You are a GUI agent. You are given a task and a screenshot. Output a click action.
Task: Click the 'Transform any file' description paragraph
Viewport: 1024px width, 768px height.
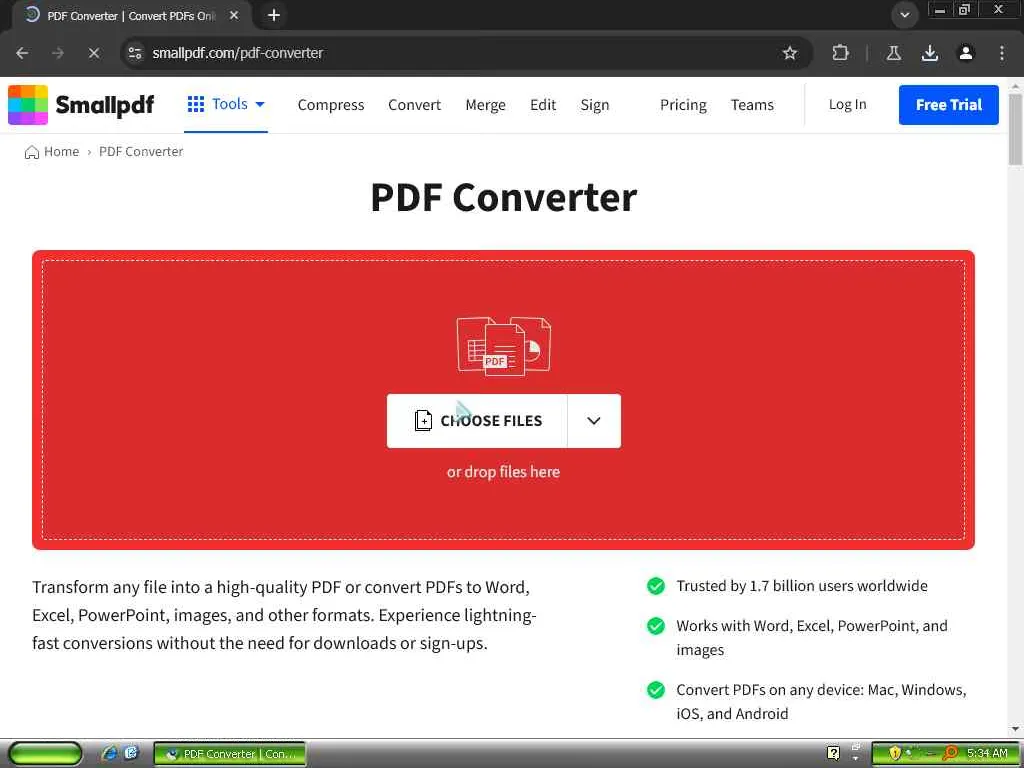[x=284, y=615]
